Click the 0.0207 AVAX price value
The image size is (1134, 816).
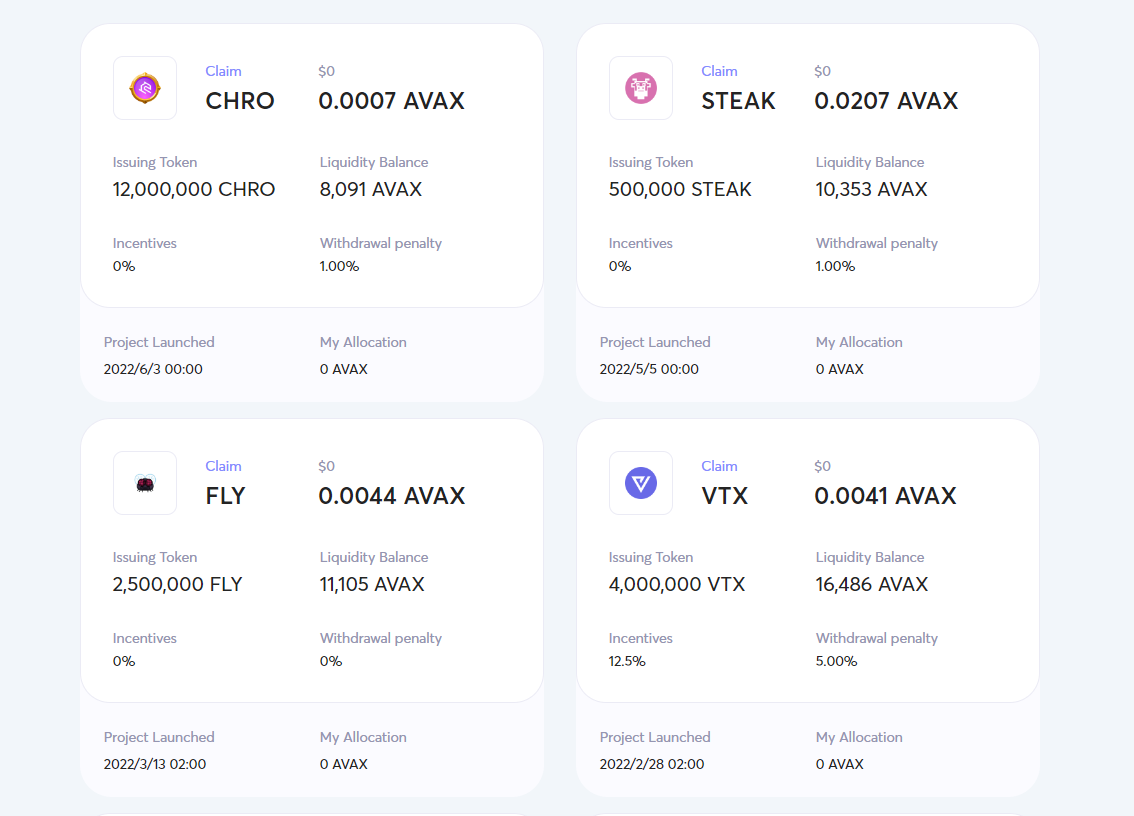point(886,101)
